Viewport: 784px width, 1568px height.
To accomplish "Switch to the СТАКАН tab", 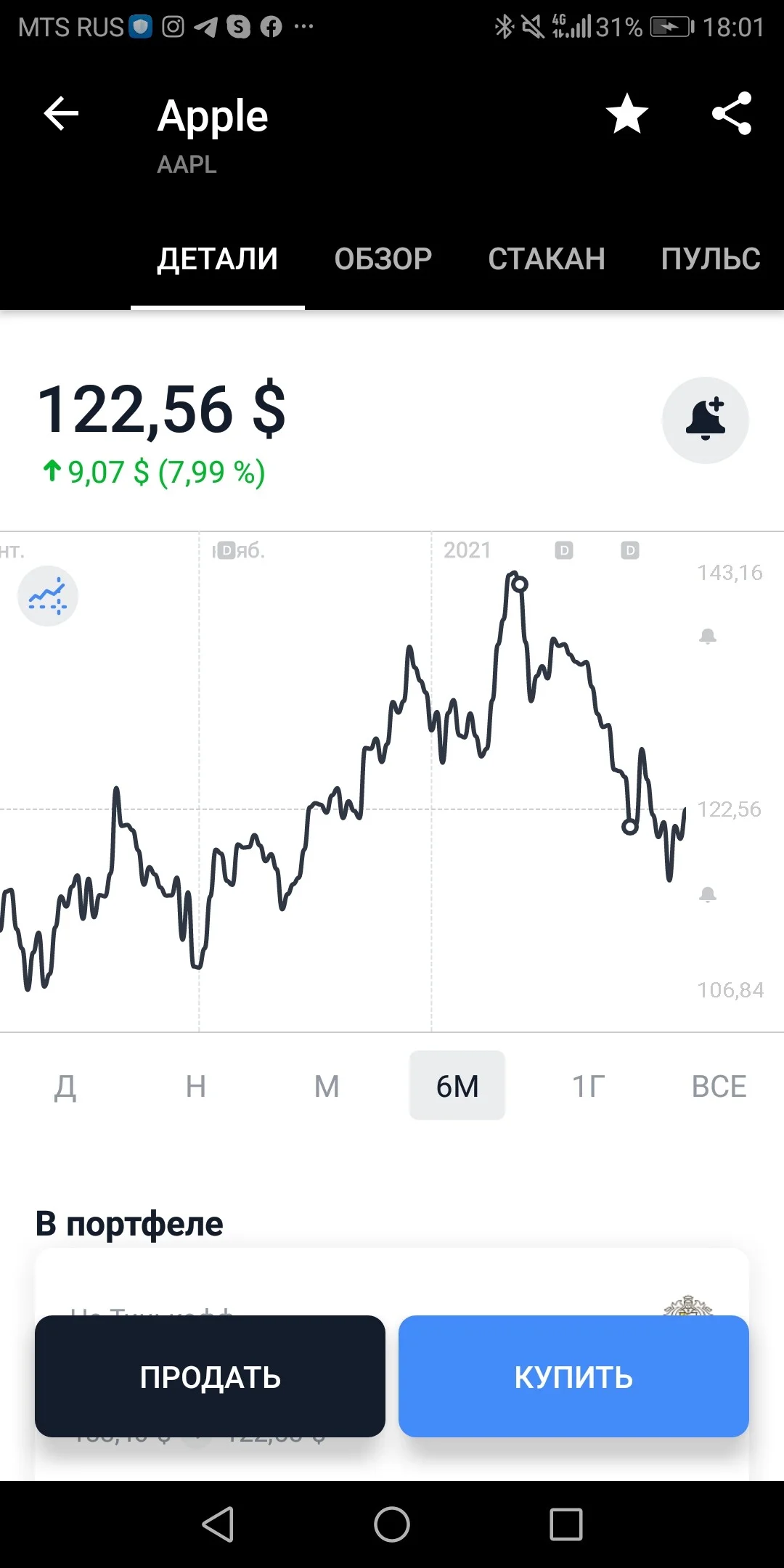I will pos(547,258).
